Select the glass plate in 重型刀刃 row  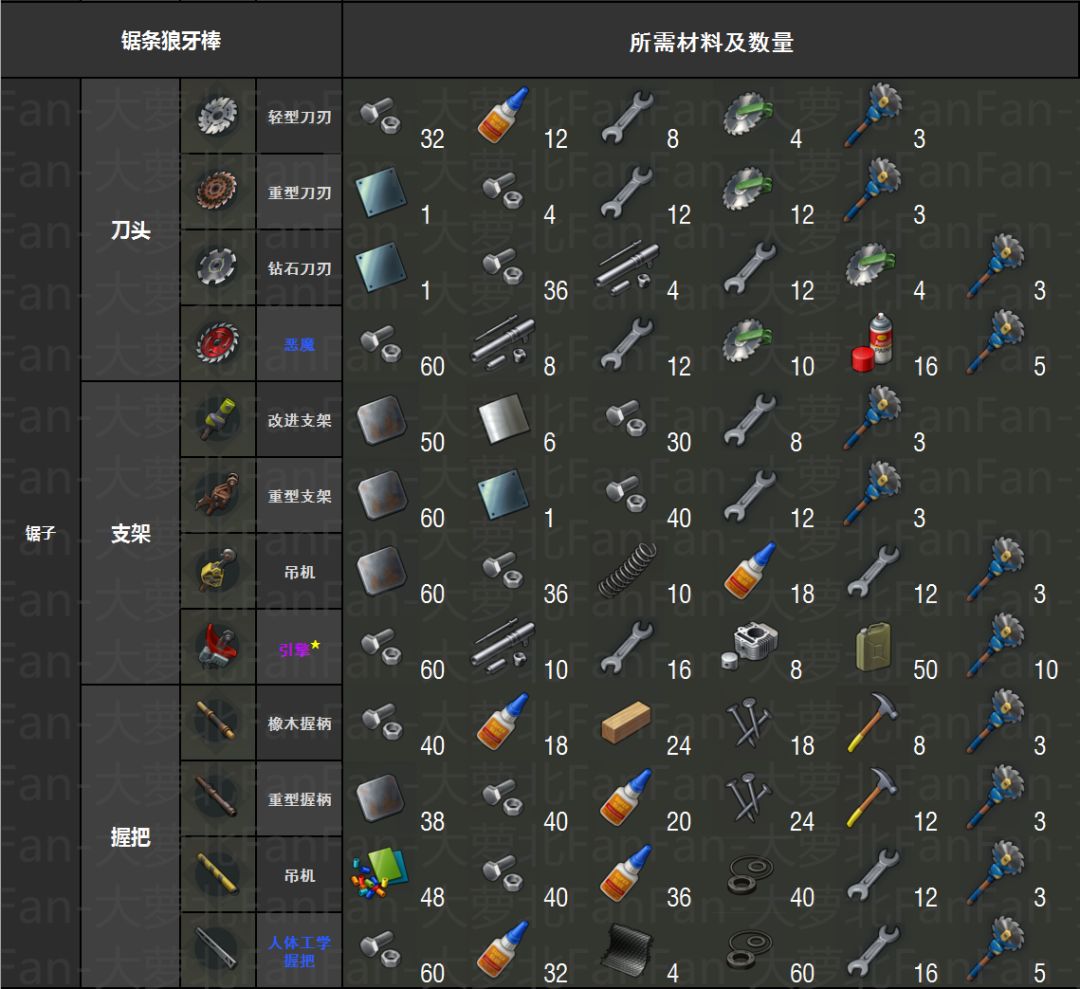click(x=380, y=191)
